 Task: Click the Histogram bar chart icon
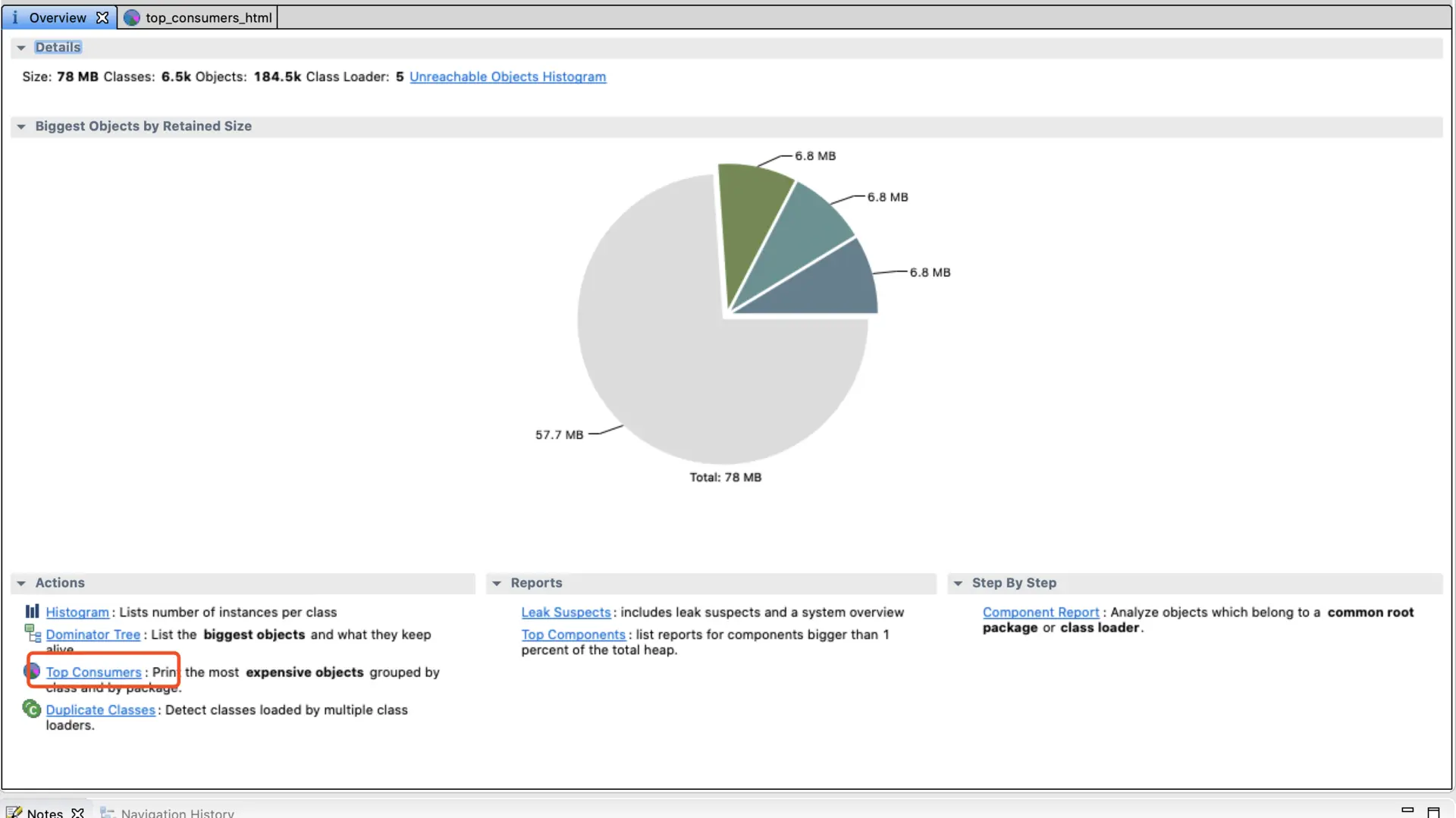[32, 611]
